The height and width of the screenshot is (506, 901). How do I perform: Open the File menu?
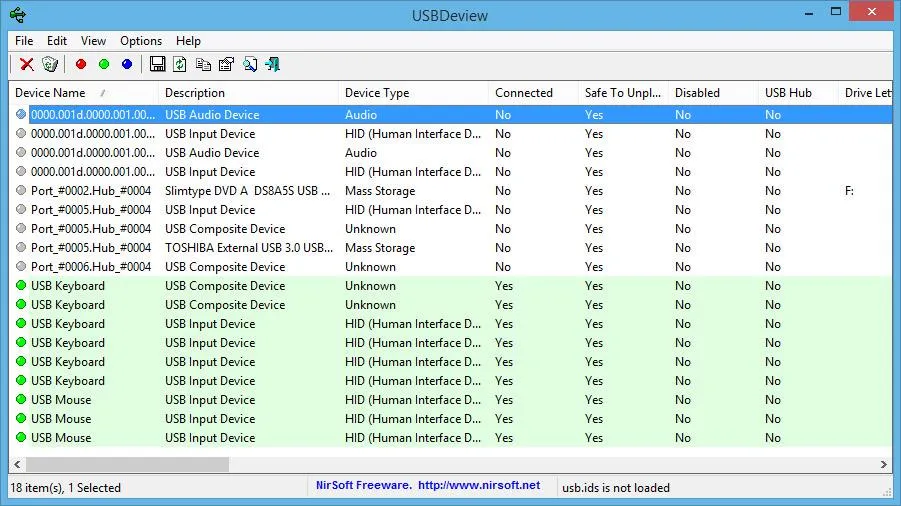[24, 41]
